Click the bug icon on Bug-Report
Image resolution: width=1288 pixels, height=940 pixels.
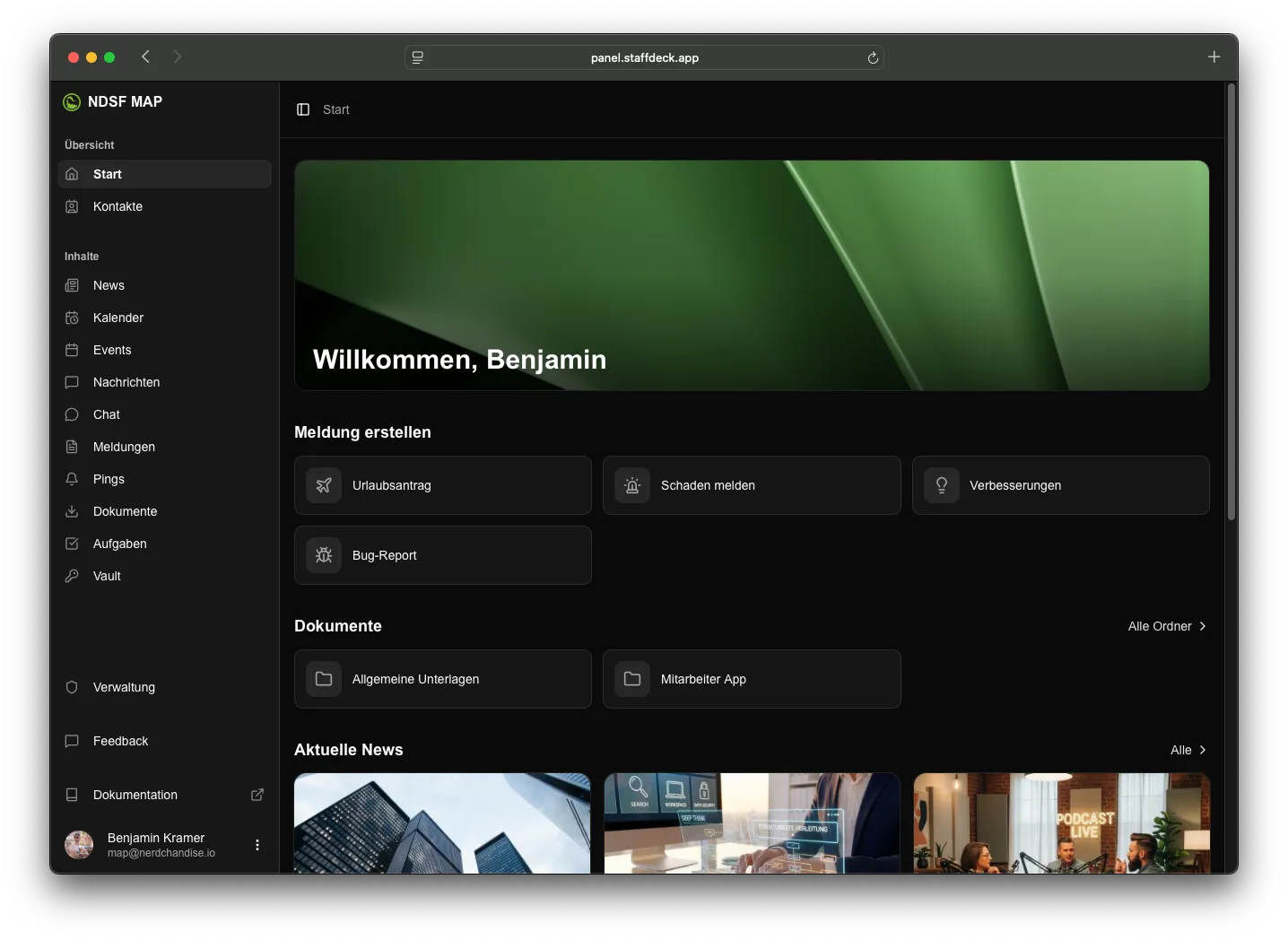pyautogui.click(x=324, y=555)
